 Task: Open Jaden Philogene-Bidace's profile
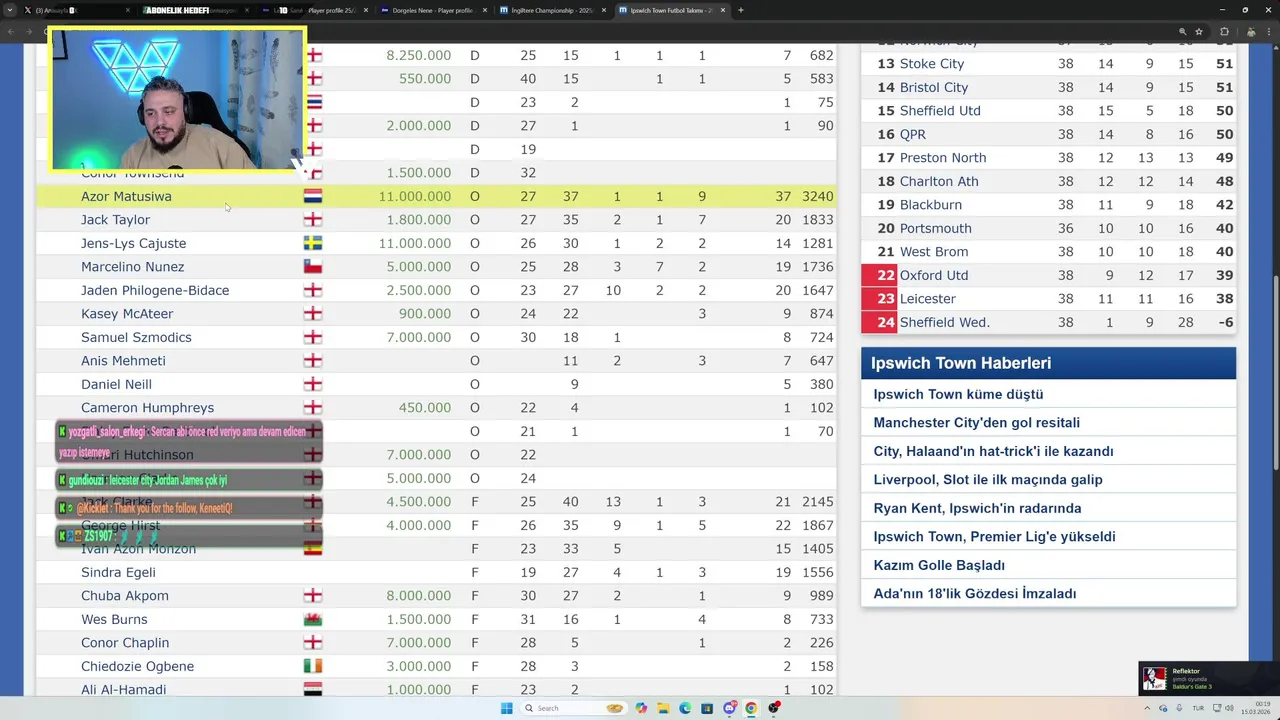click(x=155, y=290)
